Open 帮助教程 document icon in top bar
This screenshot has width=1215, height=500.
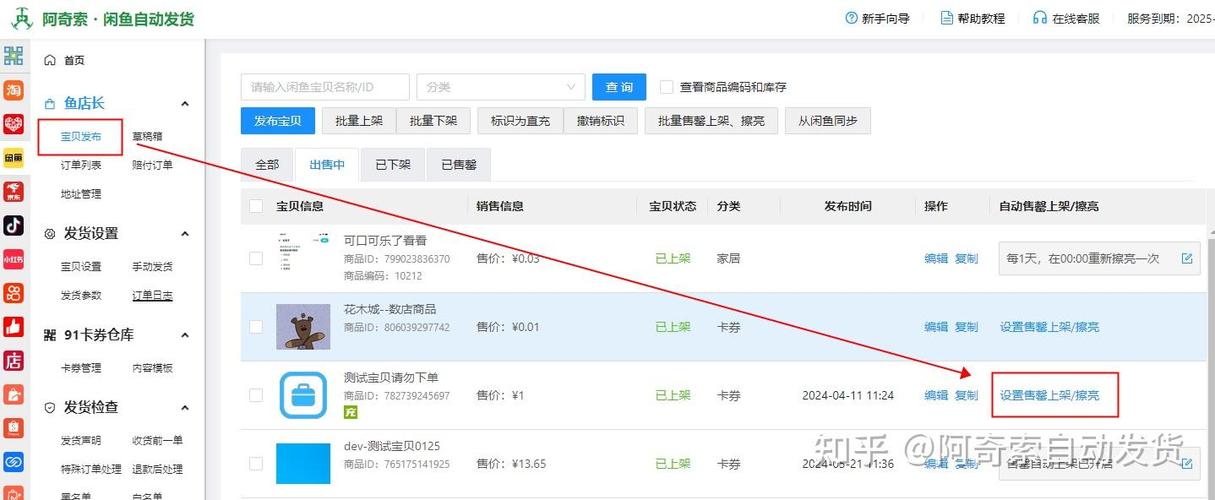click(x=946, y=18)
